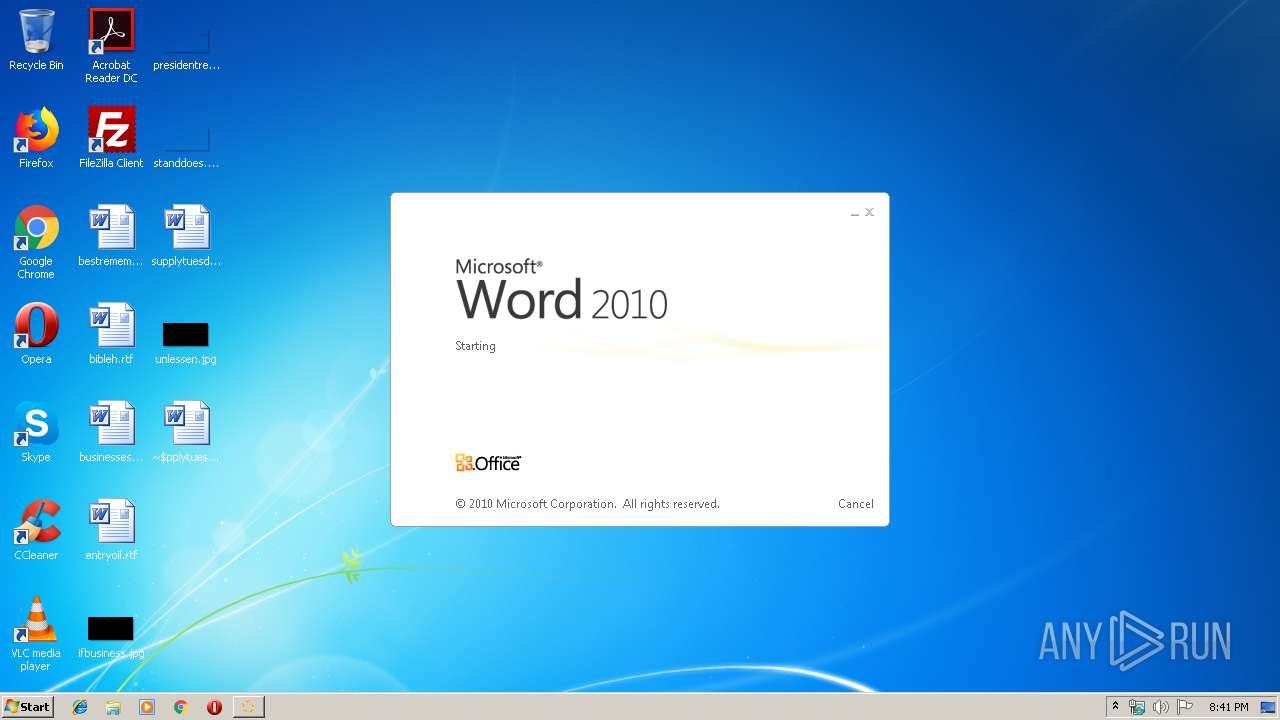Viewport: 1280px width, 720px height.
Task: Open the Skype desktop shortcut
Action: [36, 432]
